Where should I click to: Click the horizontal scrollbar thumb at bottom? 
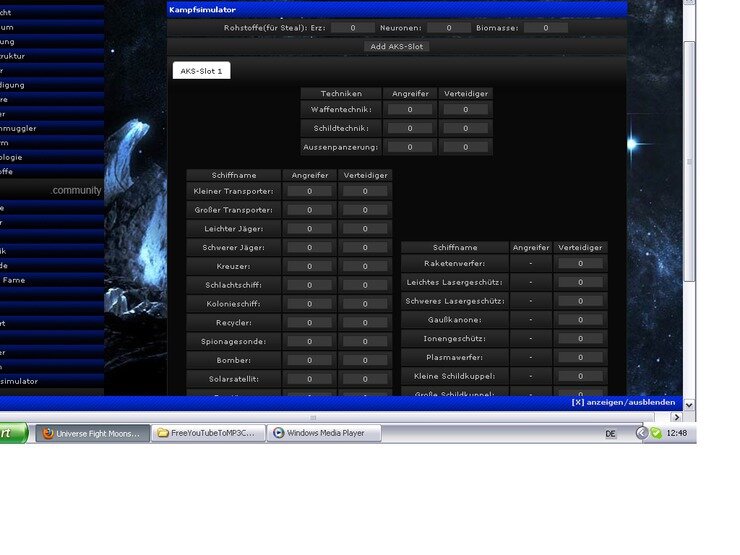311,417
